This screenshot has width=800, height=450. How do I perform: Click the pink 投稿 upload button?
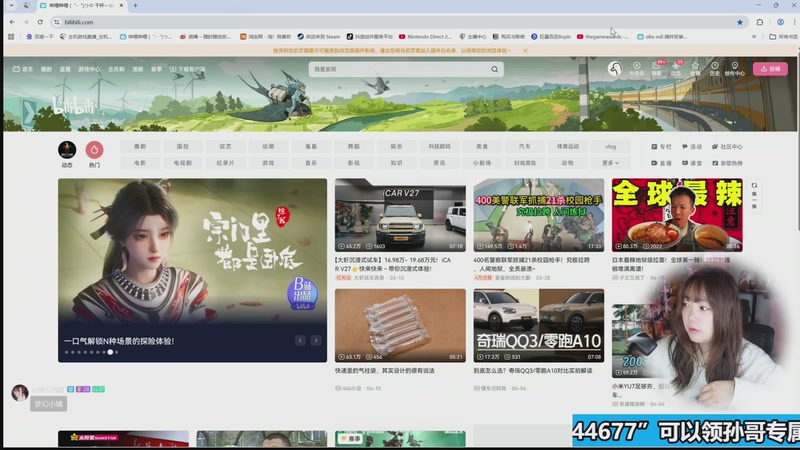770,69
